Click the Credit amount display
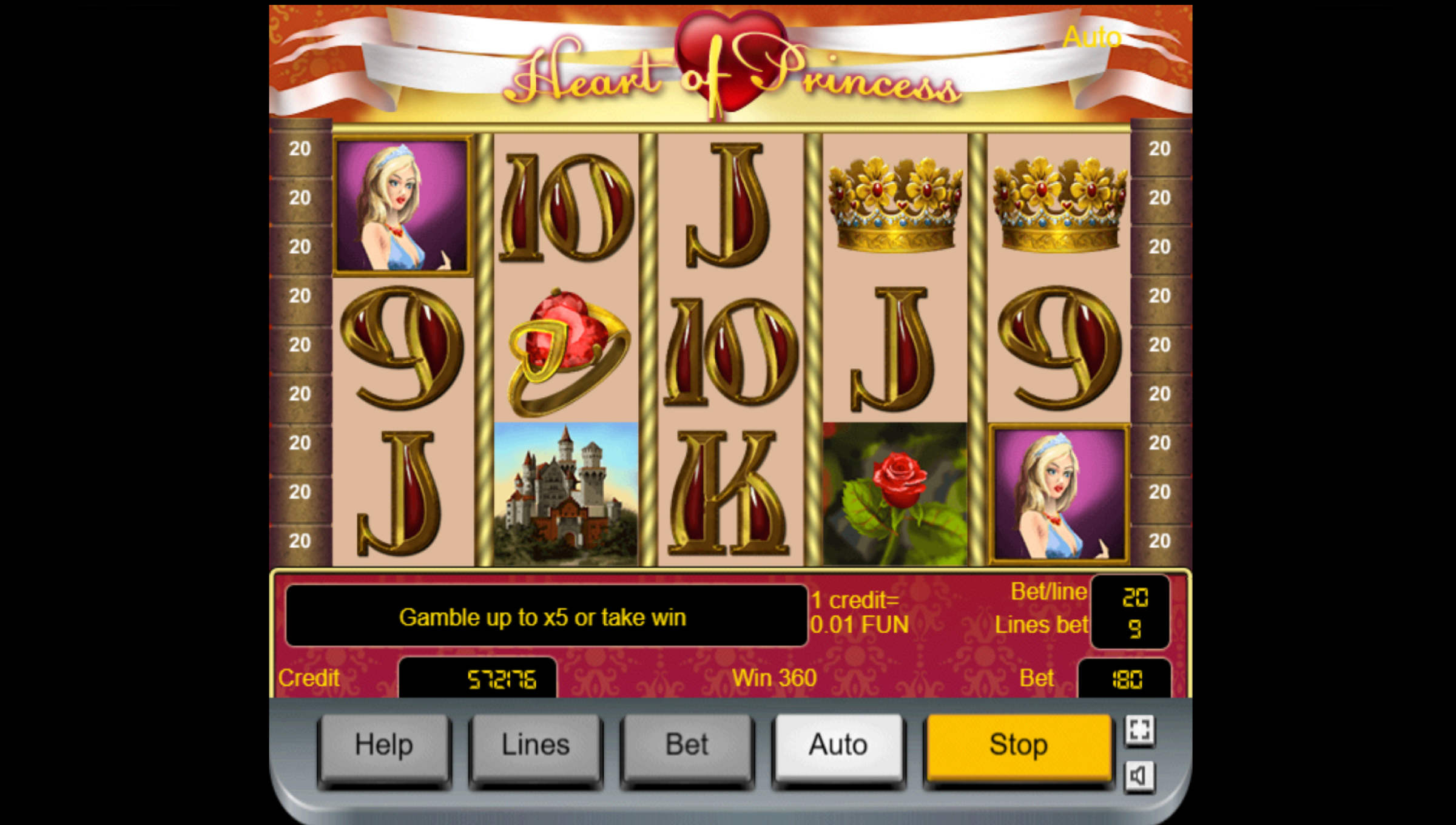This screenshot has height=825, width=1456. [x=477, y=678]
